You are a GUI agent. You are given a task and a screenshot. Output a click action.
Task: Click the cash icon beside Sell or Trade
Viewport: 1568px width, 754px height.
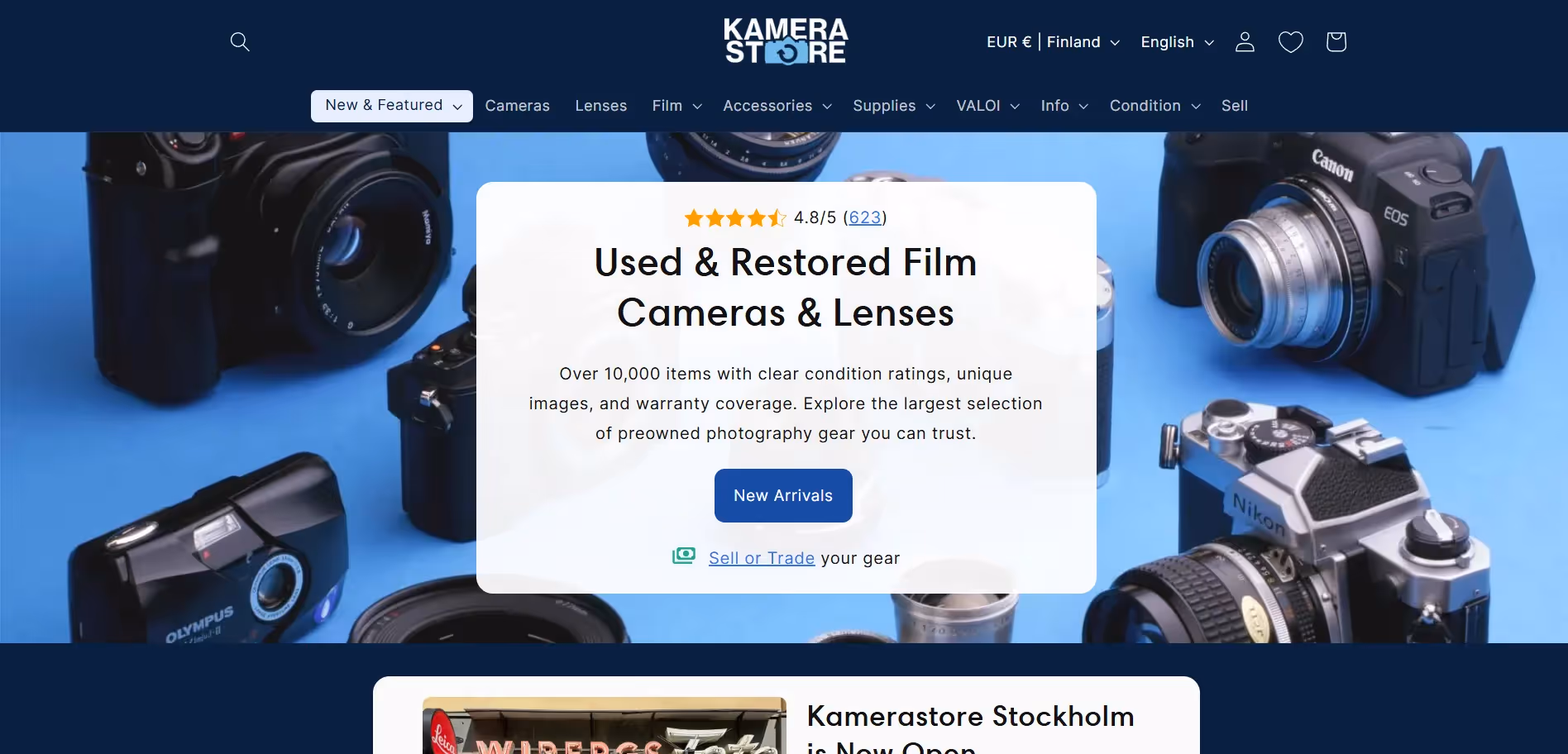684,556
